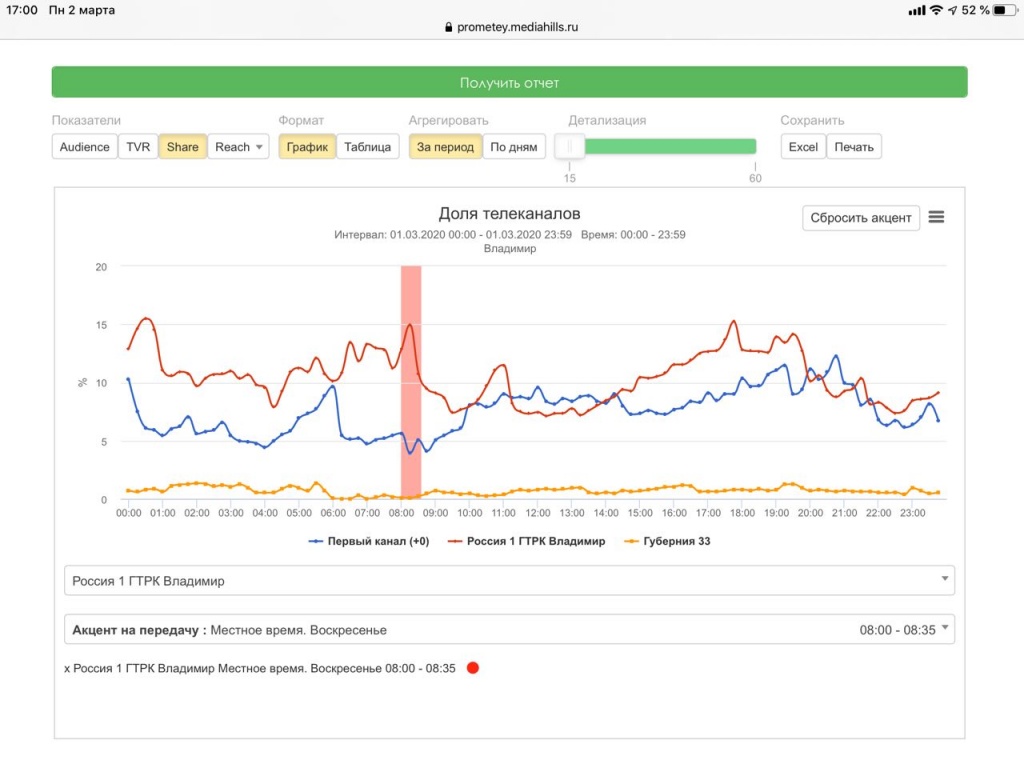
Task: Tap the location arrow status icon
Action: 953,10
